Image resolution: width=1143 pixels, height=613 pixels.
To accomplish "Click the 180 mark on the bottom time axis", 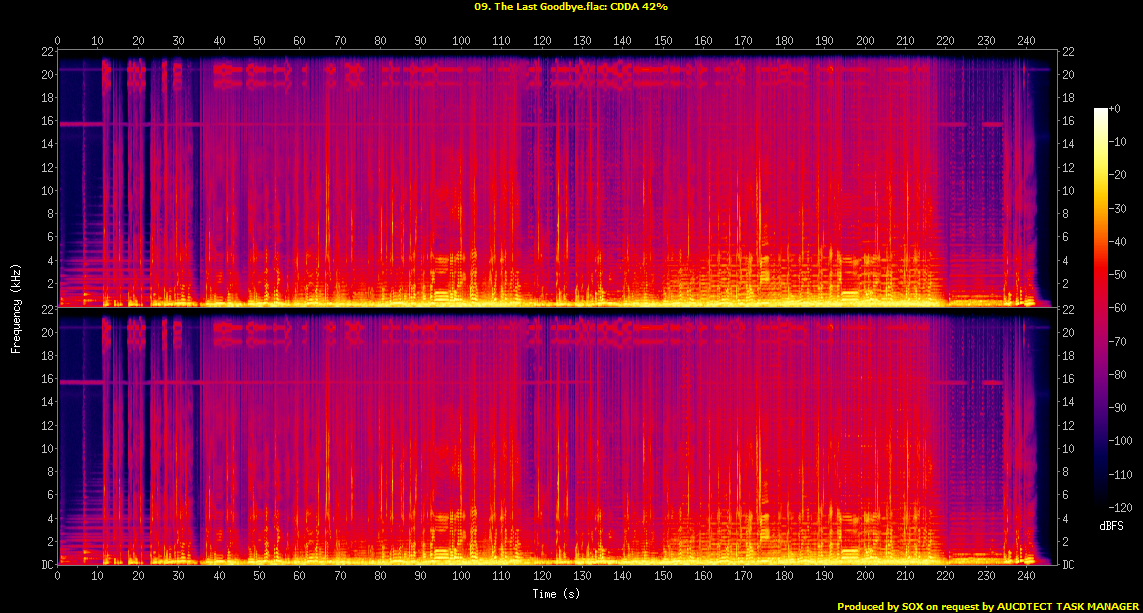I will [x=784, y=577].
